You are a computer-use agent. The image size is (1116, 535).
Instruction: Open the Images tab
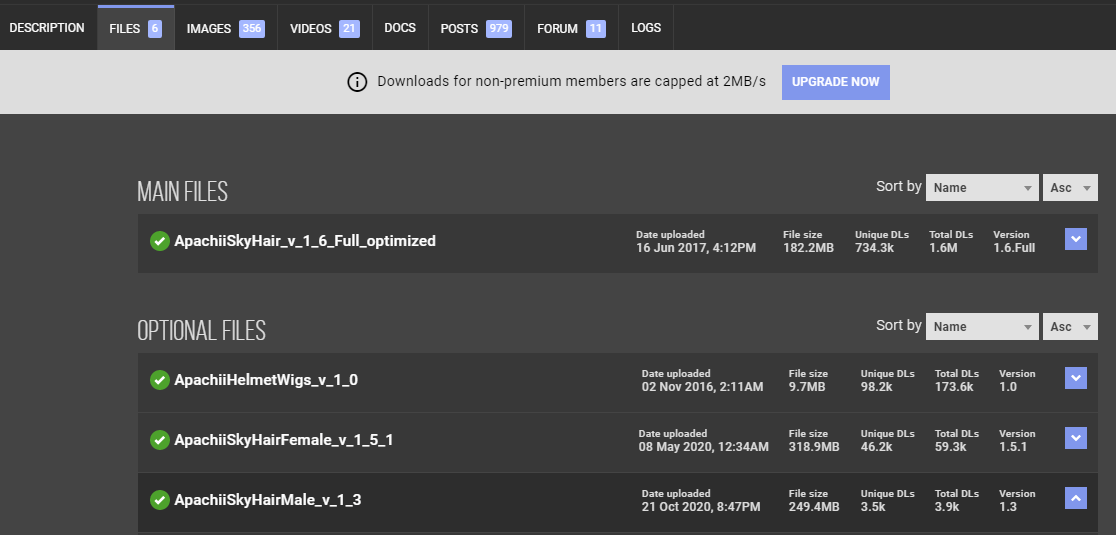pyautogui.click(x=225, y=29)
